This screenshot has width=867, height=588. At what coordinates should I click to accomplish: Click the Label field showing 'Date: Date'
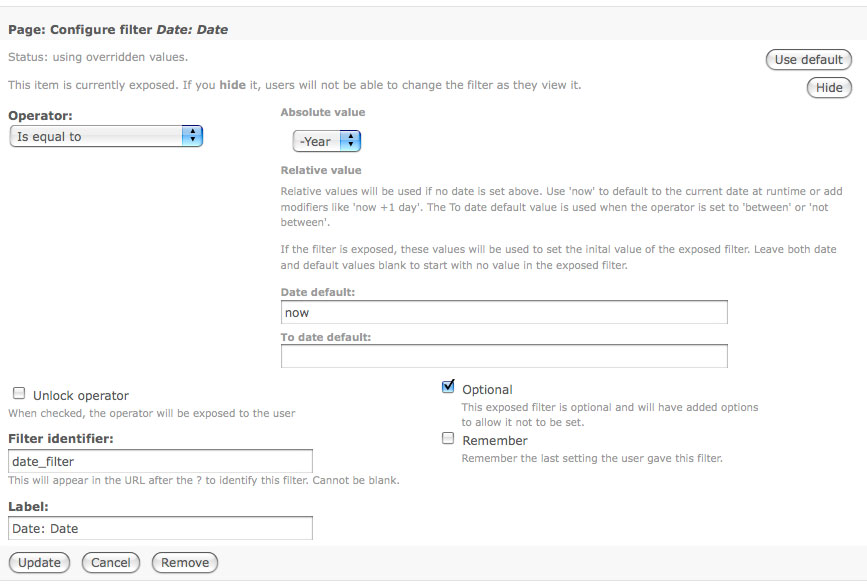click(160, 528)
